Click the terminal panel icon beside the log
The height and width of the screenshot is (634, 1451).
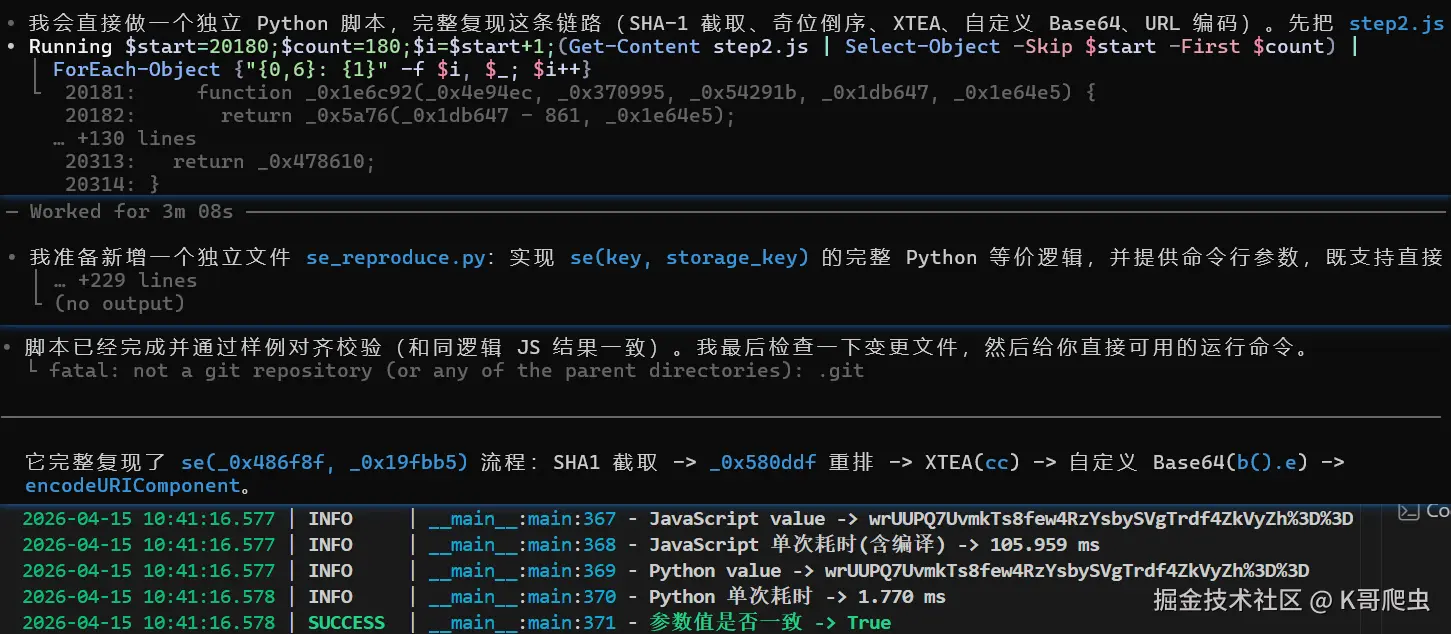(x=1409, y=511)
